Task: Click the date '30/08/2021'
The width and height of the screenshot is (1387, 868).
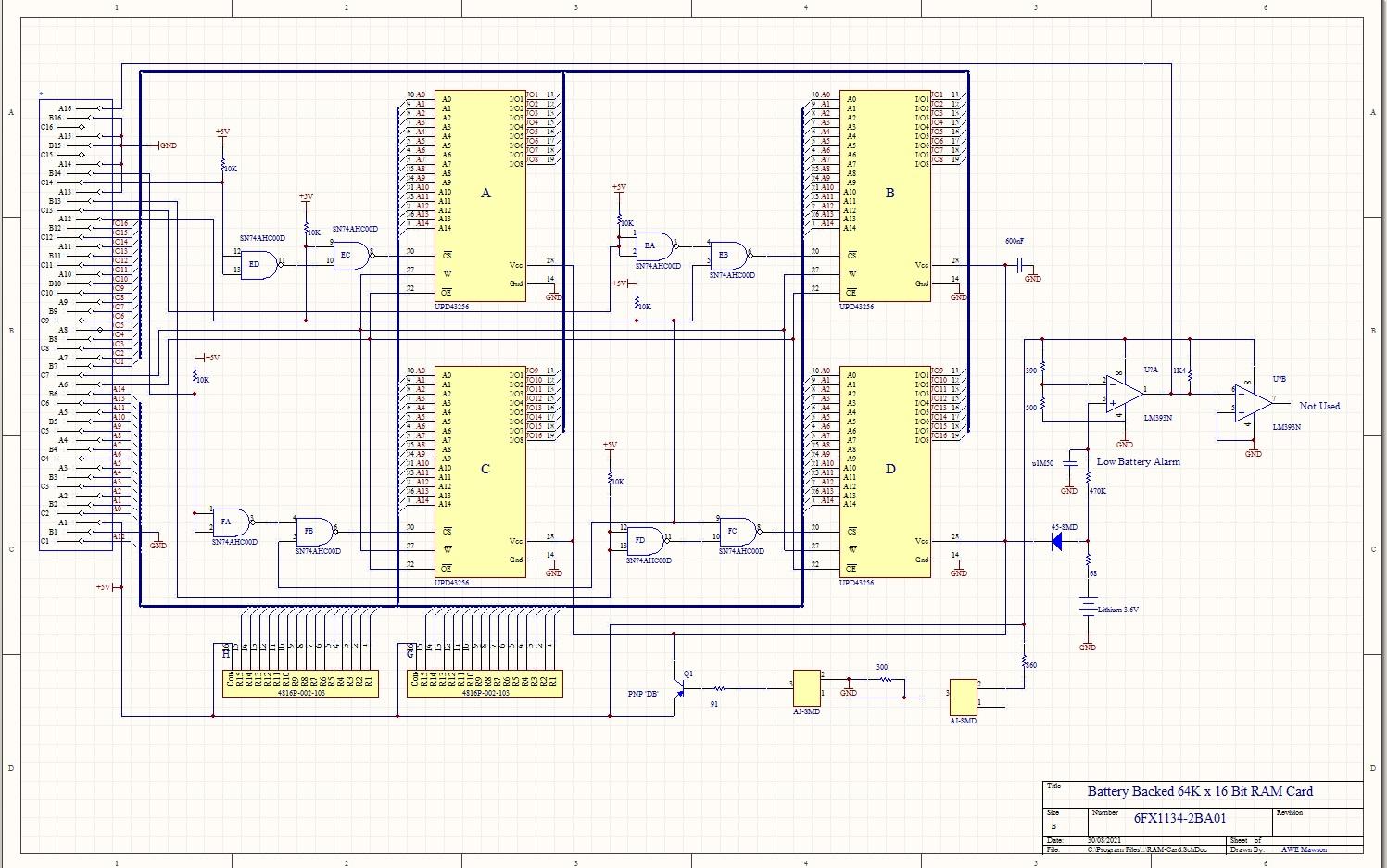Action: pyautogui.click(x=1103, y=841)
